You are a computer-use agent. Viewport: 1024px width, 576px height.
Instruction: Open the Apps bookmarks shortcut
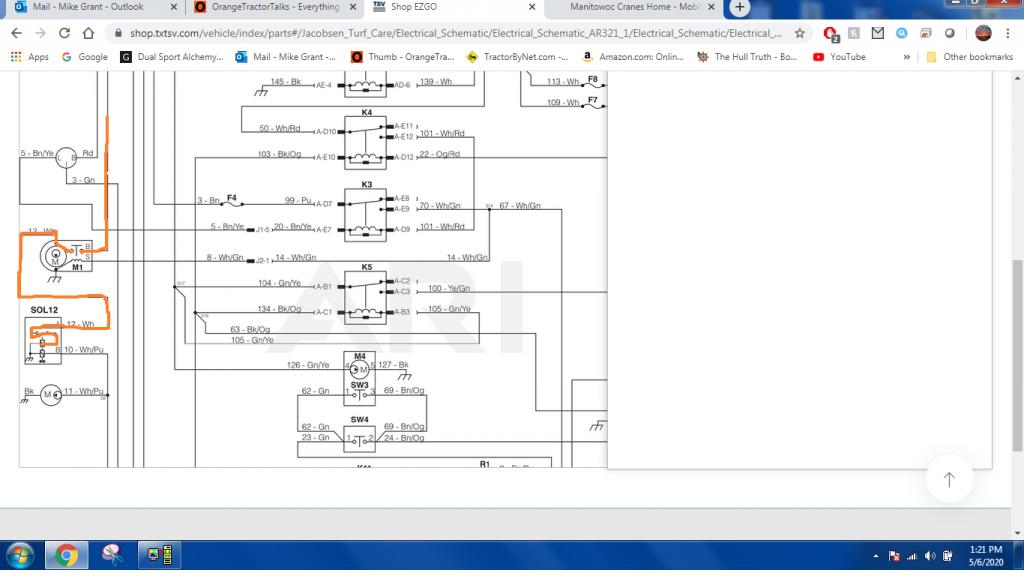(x=30, y=57)
